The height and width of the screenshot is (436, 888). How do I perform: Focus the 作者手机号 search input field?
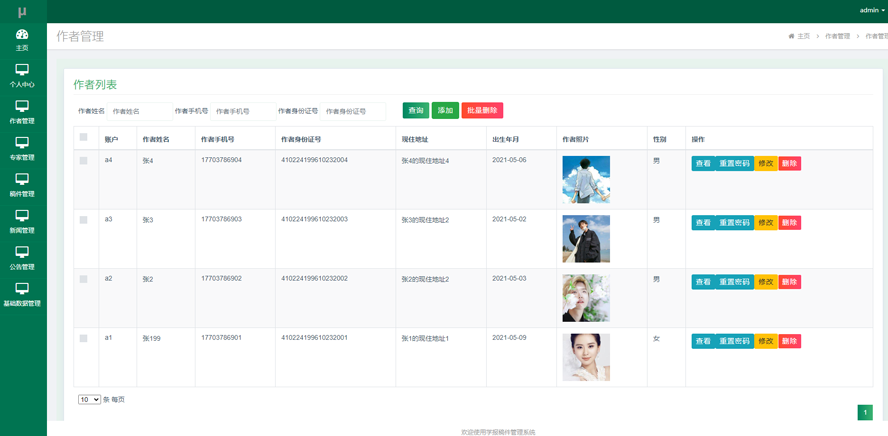pos(243,112)
